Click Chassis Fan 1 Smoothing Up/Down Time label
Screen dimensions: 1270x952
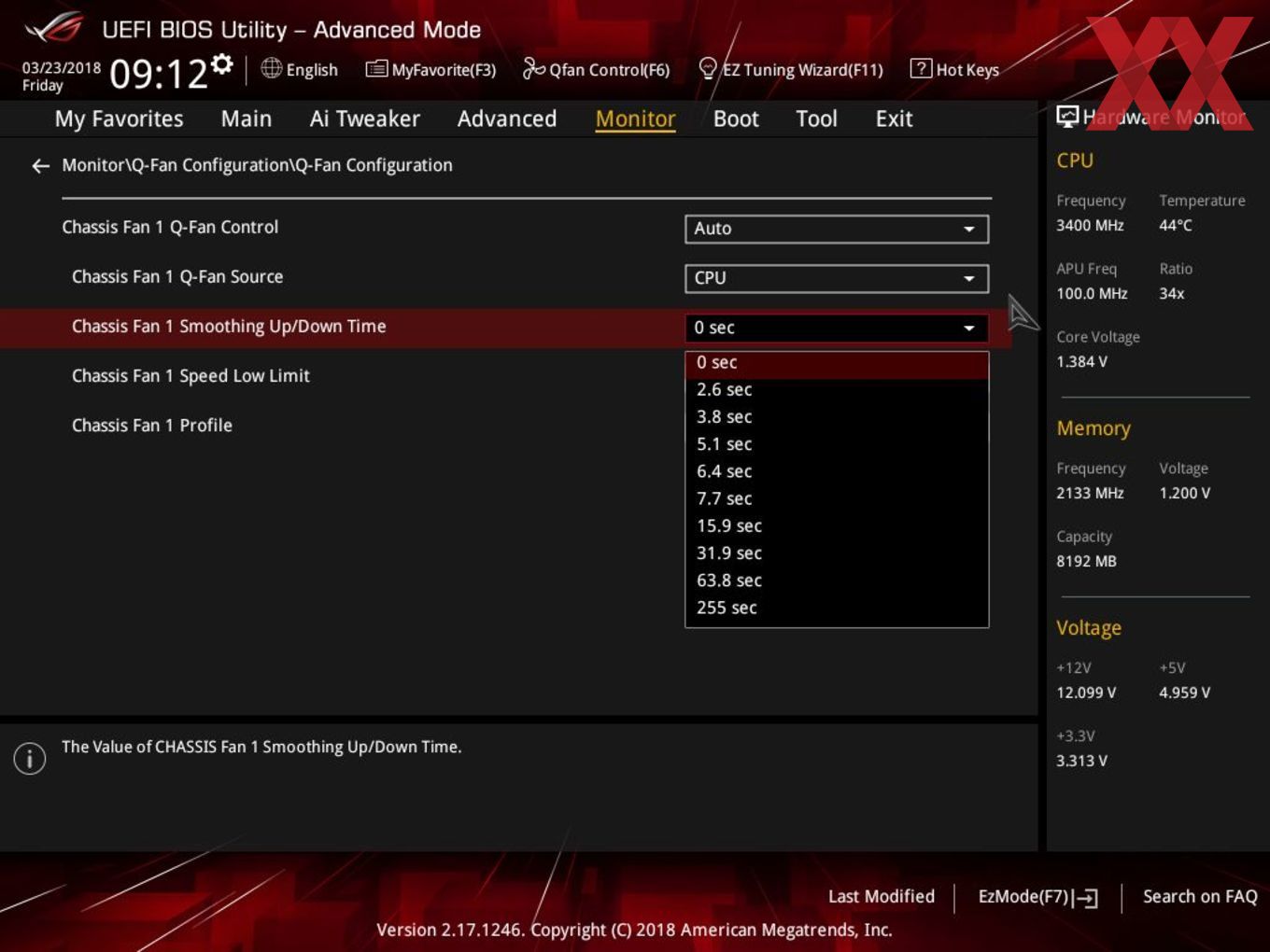(x=229, y=327)
